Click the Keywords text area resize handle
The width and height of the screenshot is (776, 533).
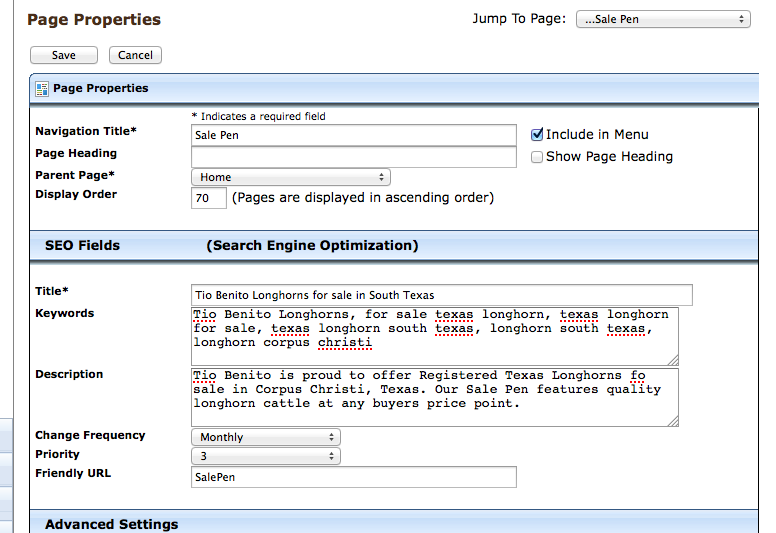click(x=673, y=360)
